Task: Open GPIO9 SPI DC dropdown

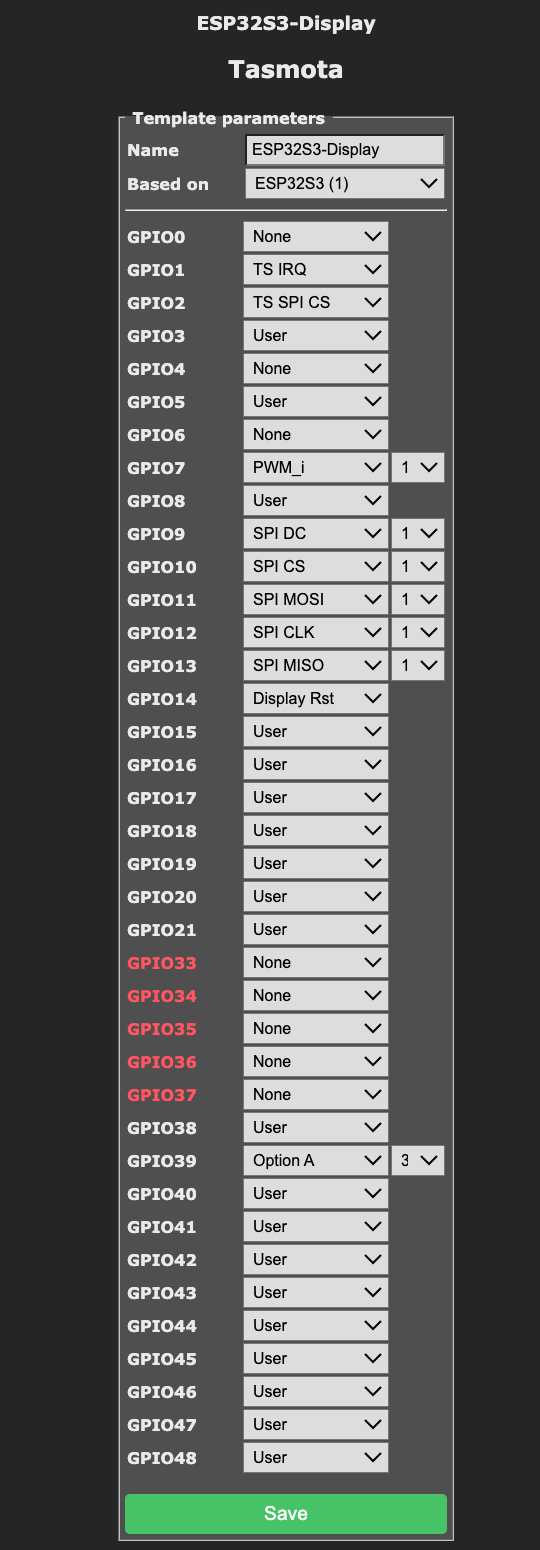Action: (x=316, y=534)
